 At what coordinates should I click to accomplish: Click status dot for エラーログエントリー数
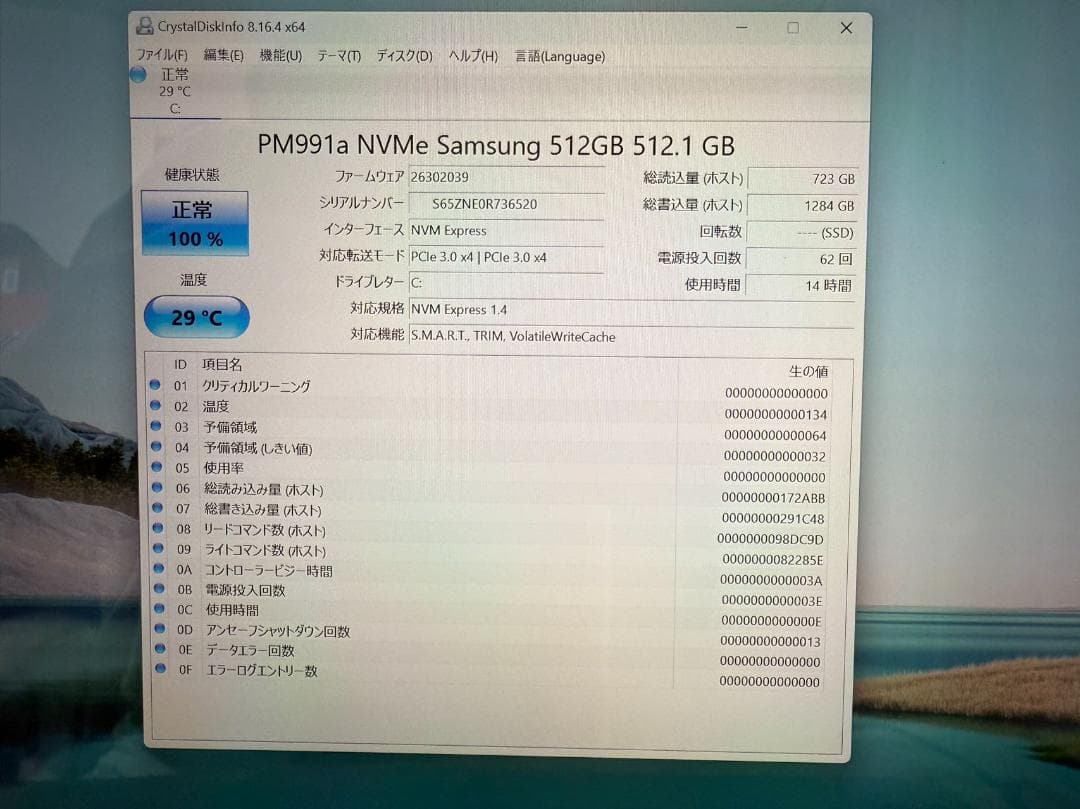coord(159,670)
